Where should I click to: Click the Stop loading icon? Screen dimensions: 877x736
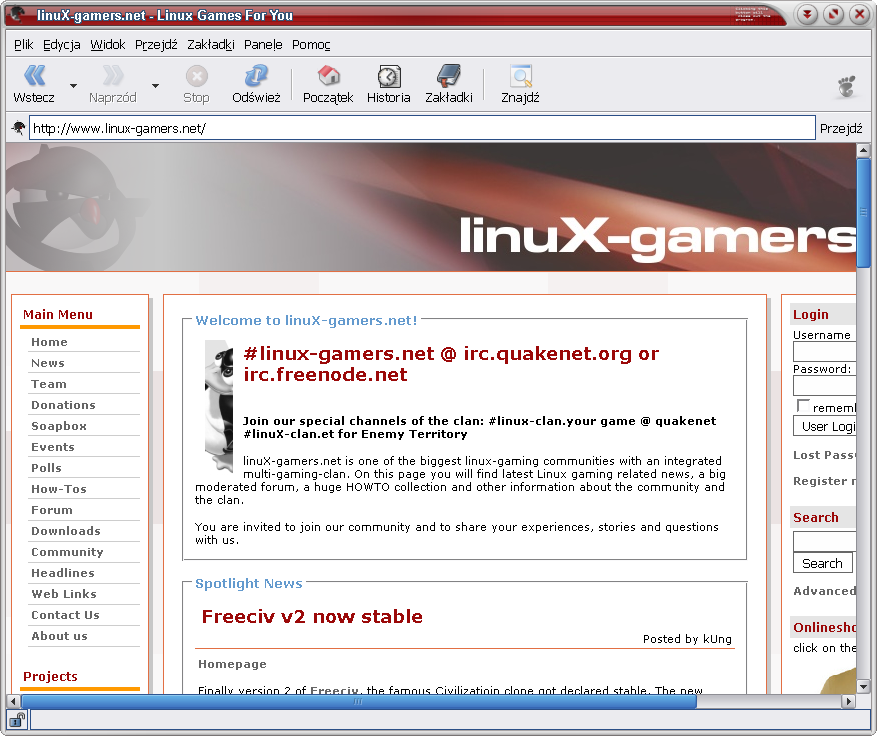[x=196, y=76]
